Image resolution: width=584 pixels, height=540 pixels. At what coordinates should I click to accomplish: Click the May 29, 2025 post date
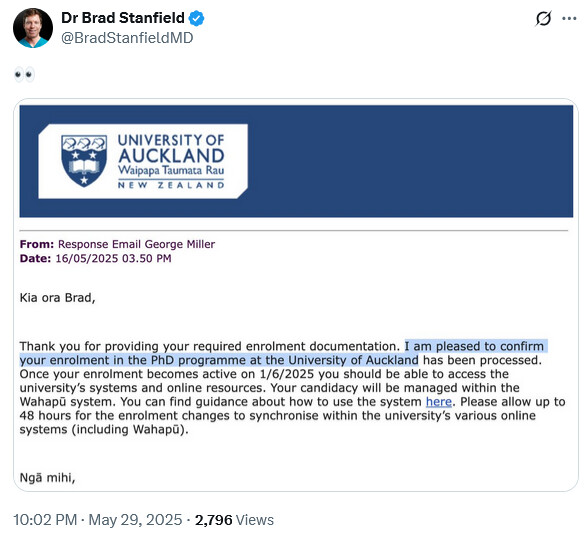tap(135, 520)
